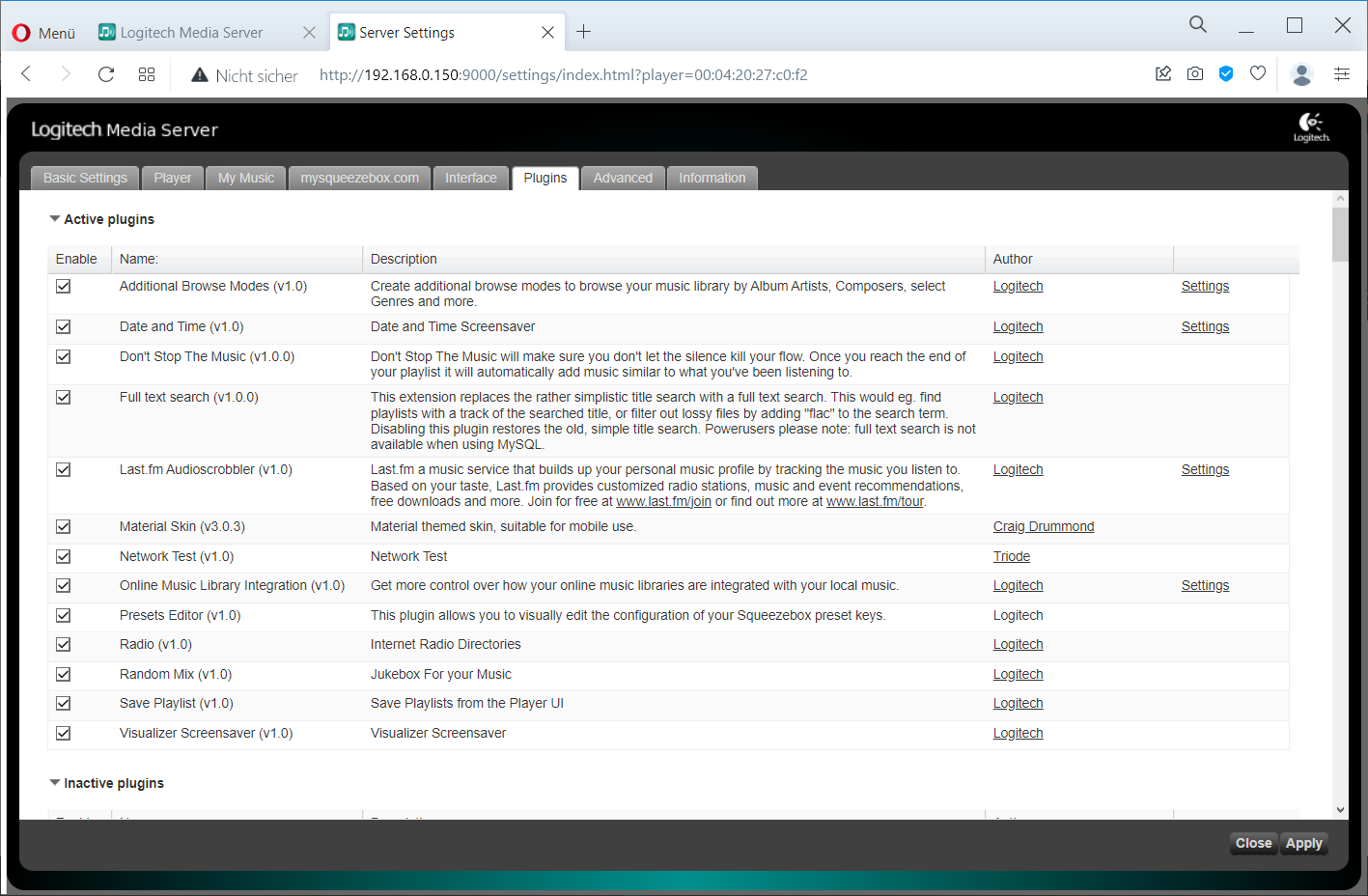
Task: Disable the Radio plugin
Action: tap(64, 644)
